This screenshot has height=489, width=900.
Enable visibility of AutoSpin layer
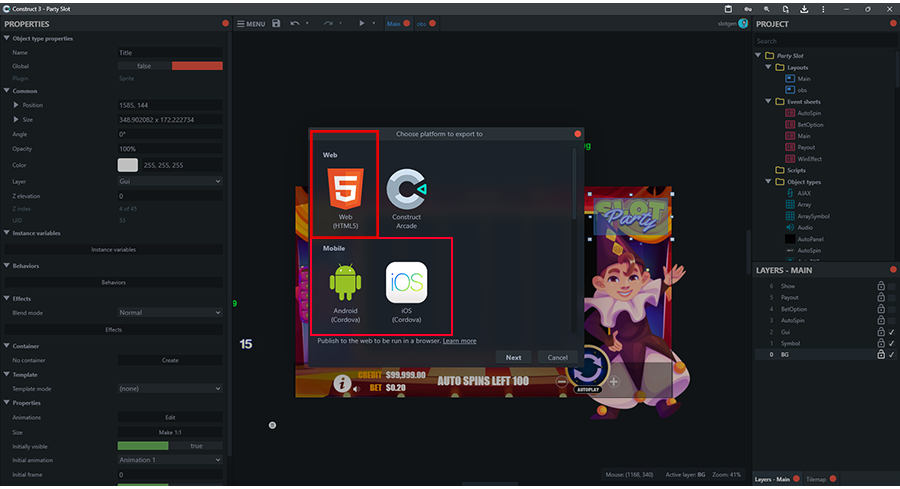[x=891, y=320]
